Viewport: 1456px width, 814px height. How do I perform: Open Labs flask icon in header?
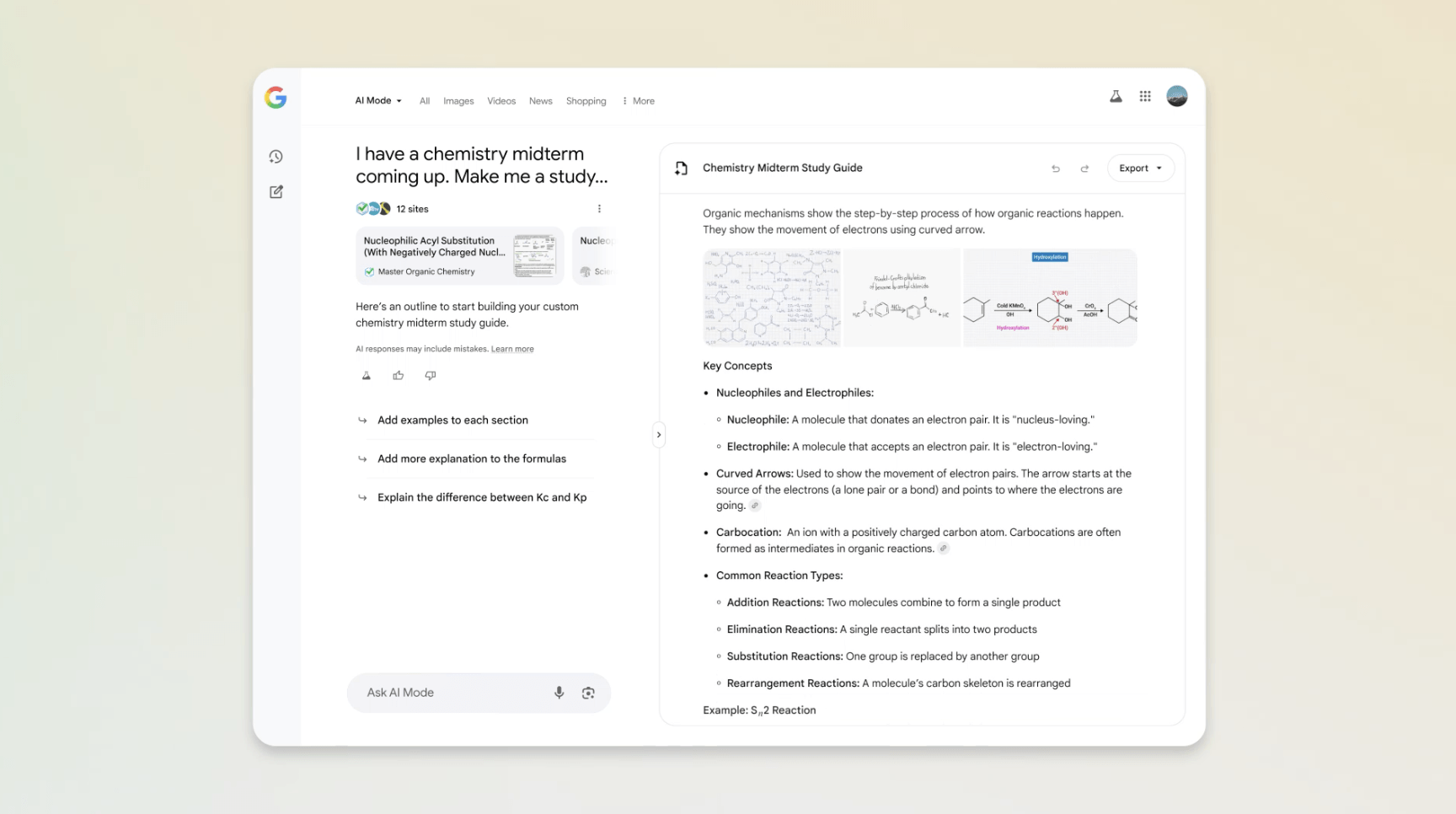tap(1116, 97)
